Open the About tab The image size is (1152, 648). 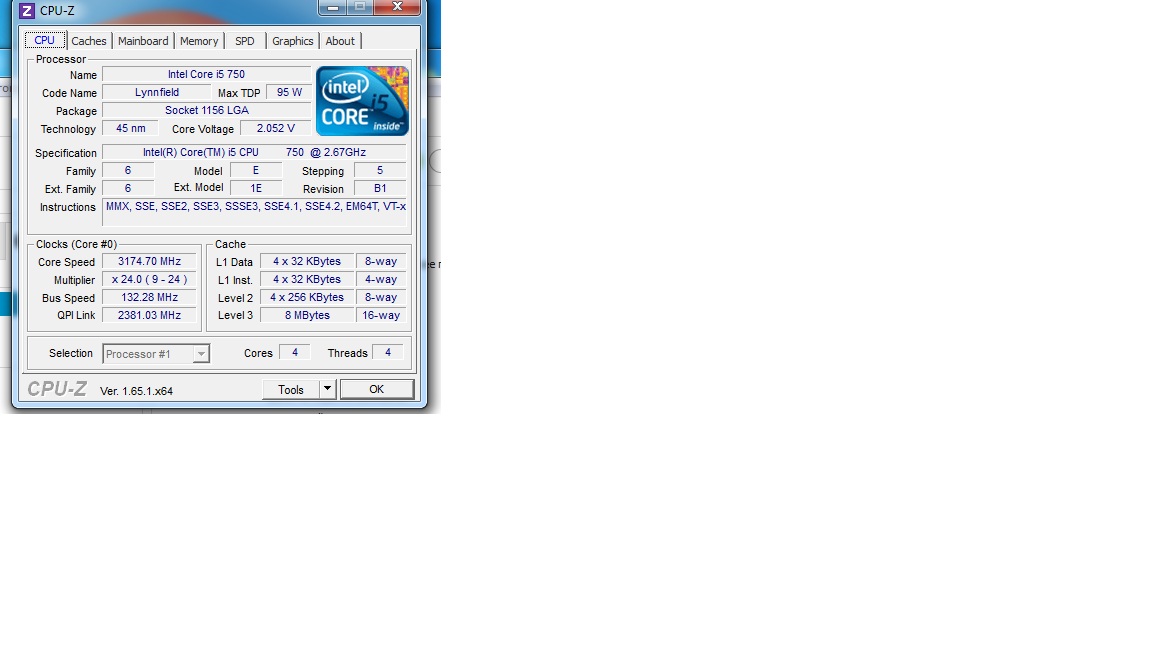coord(340,41)
